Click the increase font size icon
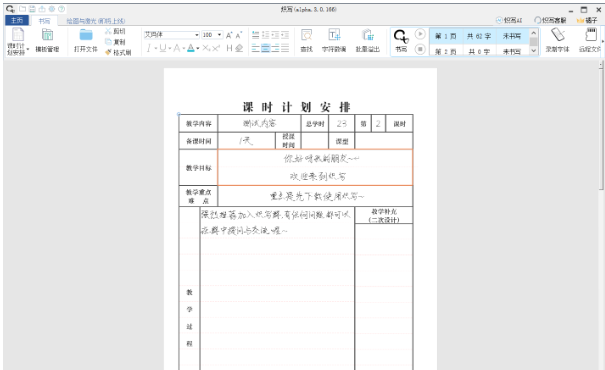The height and width of the screenshot is (370, 605). coord(229,35)
